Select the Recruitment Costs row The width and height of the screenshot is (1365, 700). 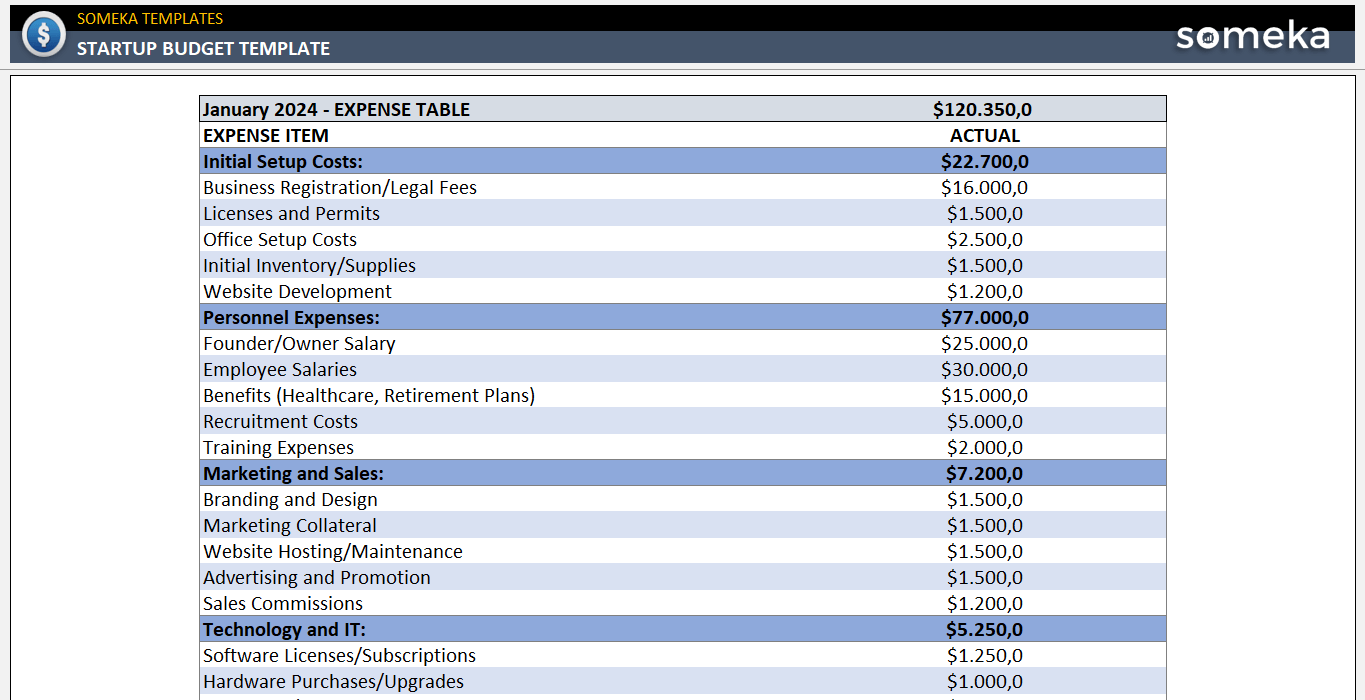683,421
